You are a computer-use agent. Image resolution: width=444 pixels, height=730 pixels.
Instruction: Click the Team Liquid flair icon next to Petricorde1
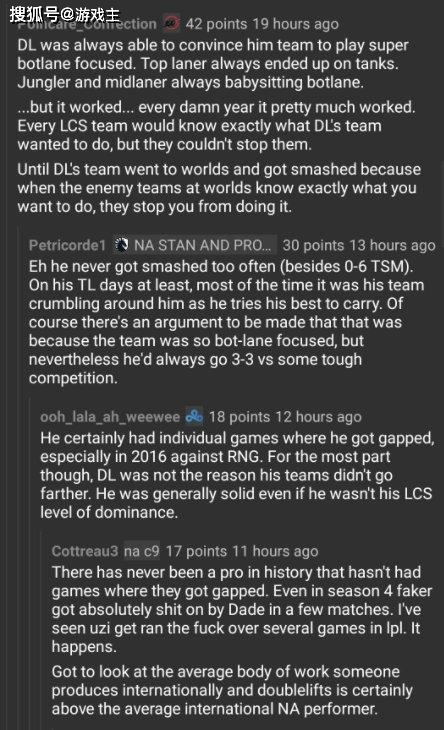[121, 245]
